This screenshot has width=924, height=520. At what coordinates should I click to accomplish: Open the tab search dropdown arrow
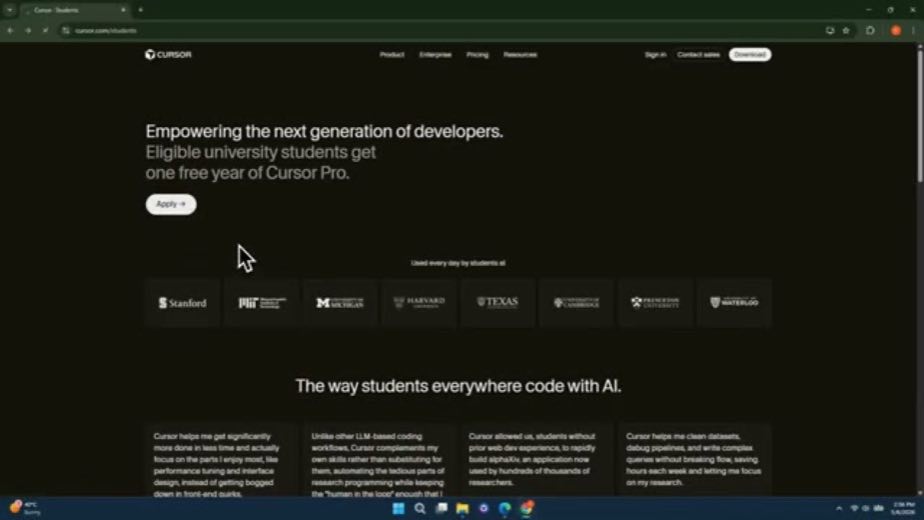coord(10,10)
